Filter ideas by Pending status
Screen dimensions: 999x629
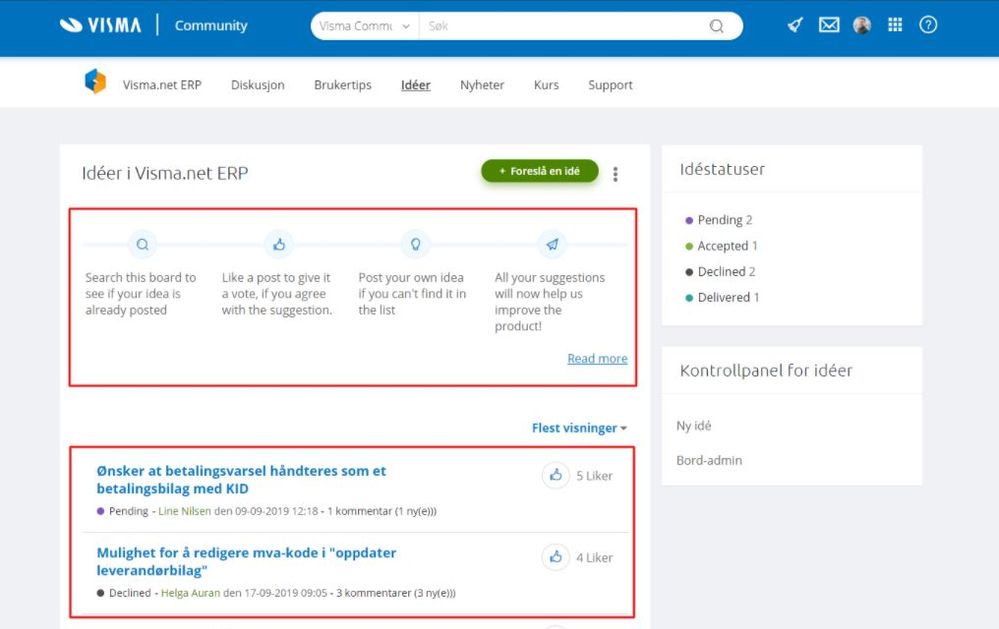tap(719, 220)
